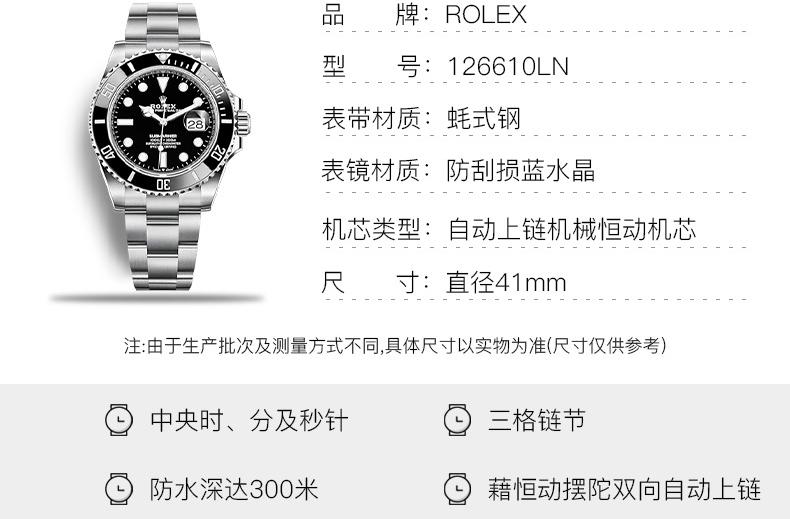Click the size value 直径41mm

(506, 282)
